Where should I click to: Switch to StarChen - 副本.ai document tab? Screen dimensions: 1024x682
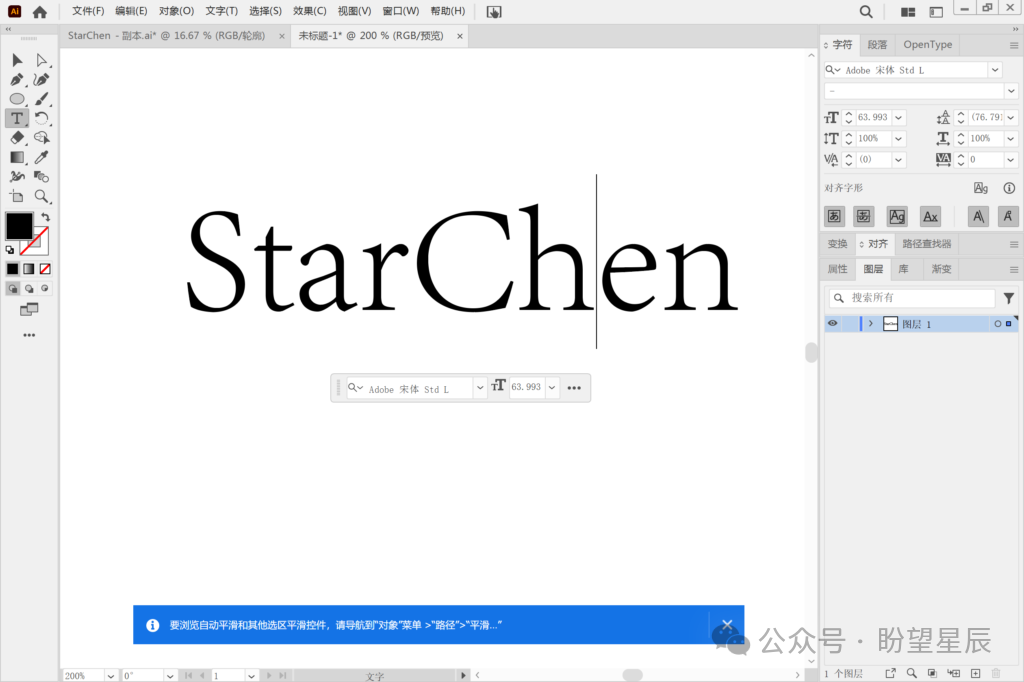(167, 35)
